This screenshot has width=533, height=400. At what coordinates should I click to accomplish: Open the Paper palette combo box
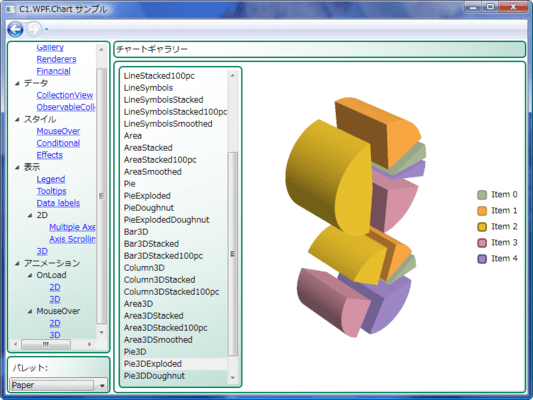point(59,385)
